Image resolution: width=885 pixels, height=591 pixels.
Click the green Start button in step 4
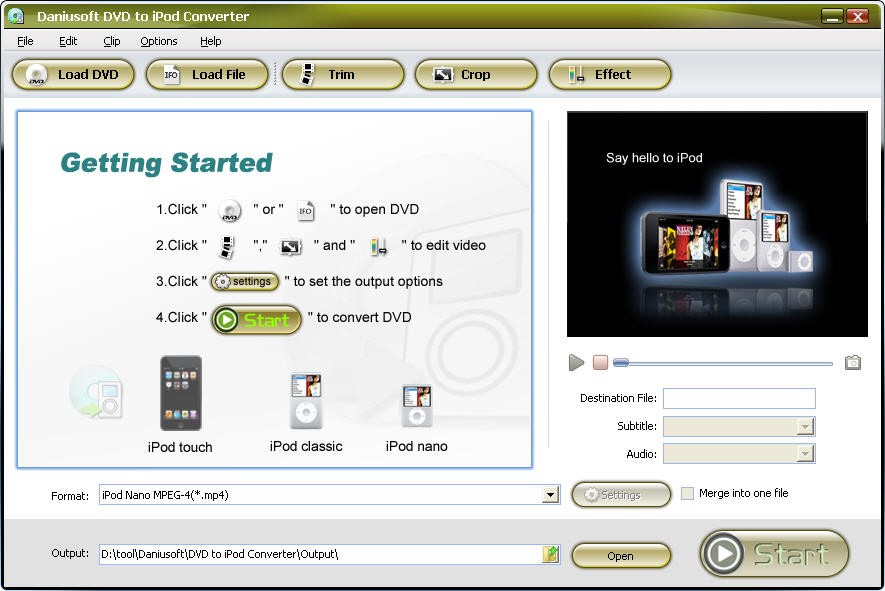(257, 320)
